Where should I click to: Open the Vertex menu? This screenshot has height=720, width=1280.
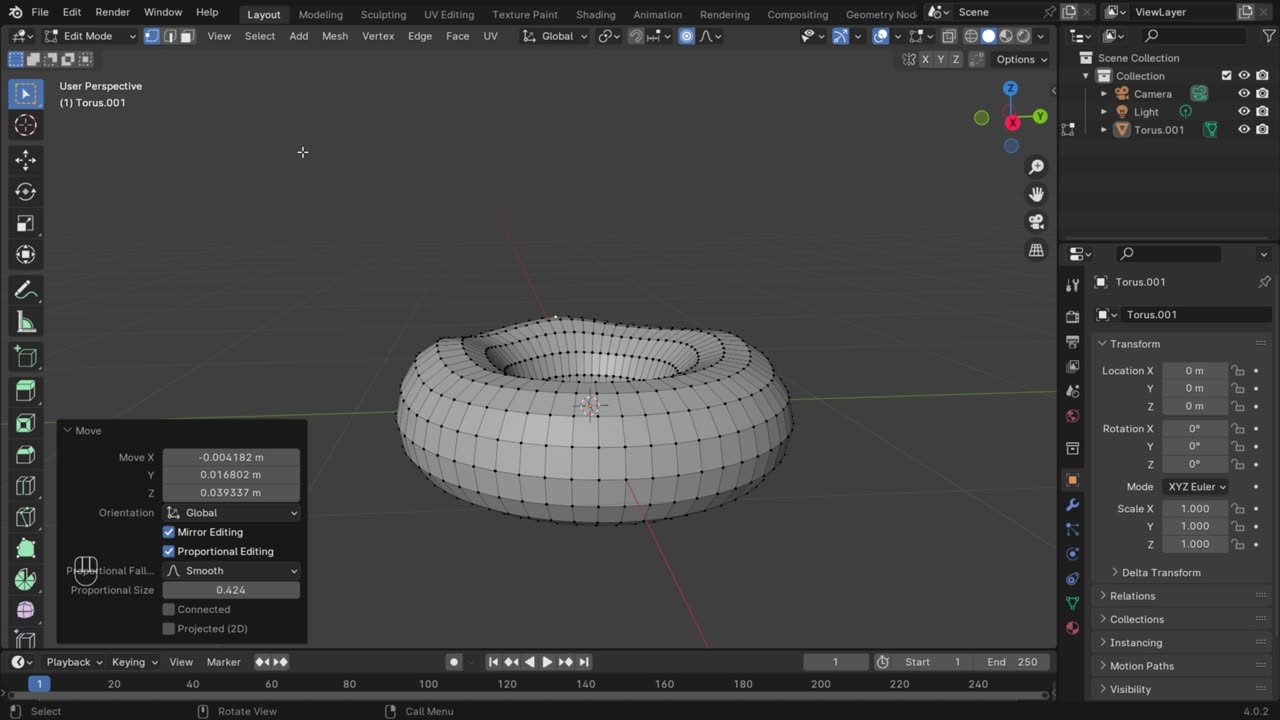coord(378,36)
